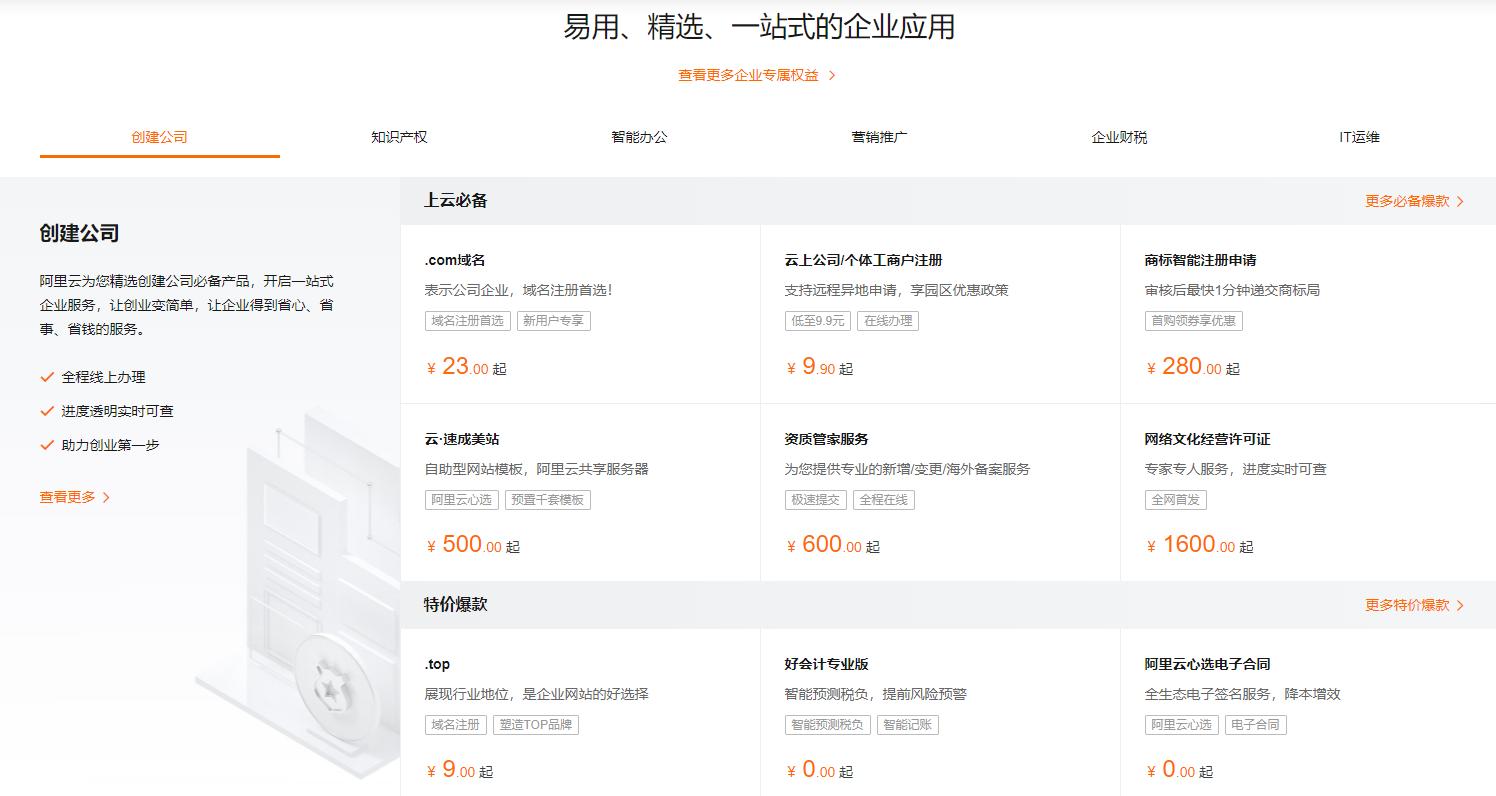
Task: Click the 在线办理 tag
Action: (x=888, y=321)
